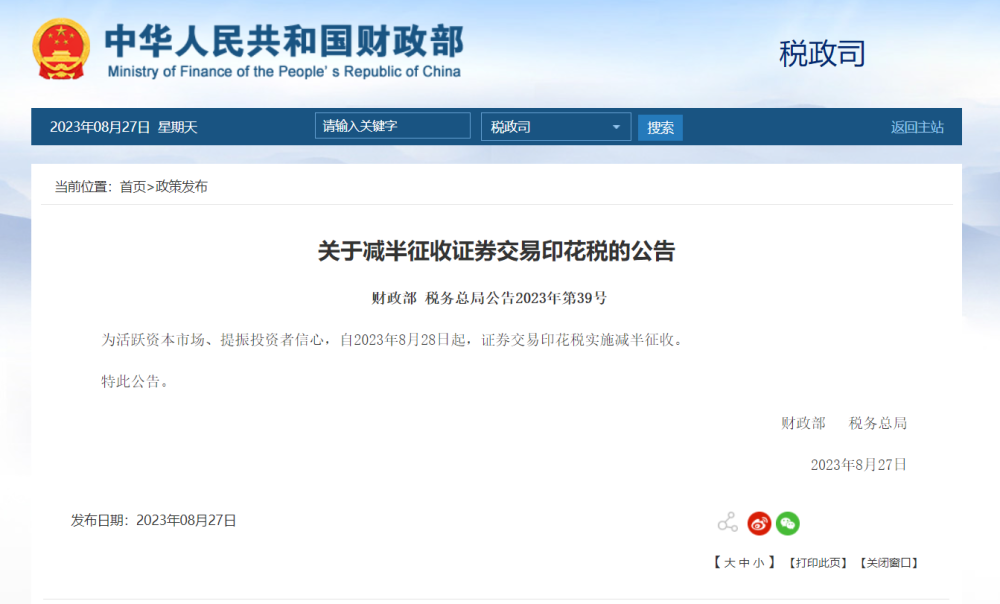
Task: Click the national emblem logo
Action: [61, 49]
